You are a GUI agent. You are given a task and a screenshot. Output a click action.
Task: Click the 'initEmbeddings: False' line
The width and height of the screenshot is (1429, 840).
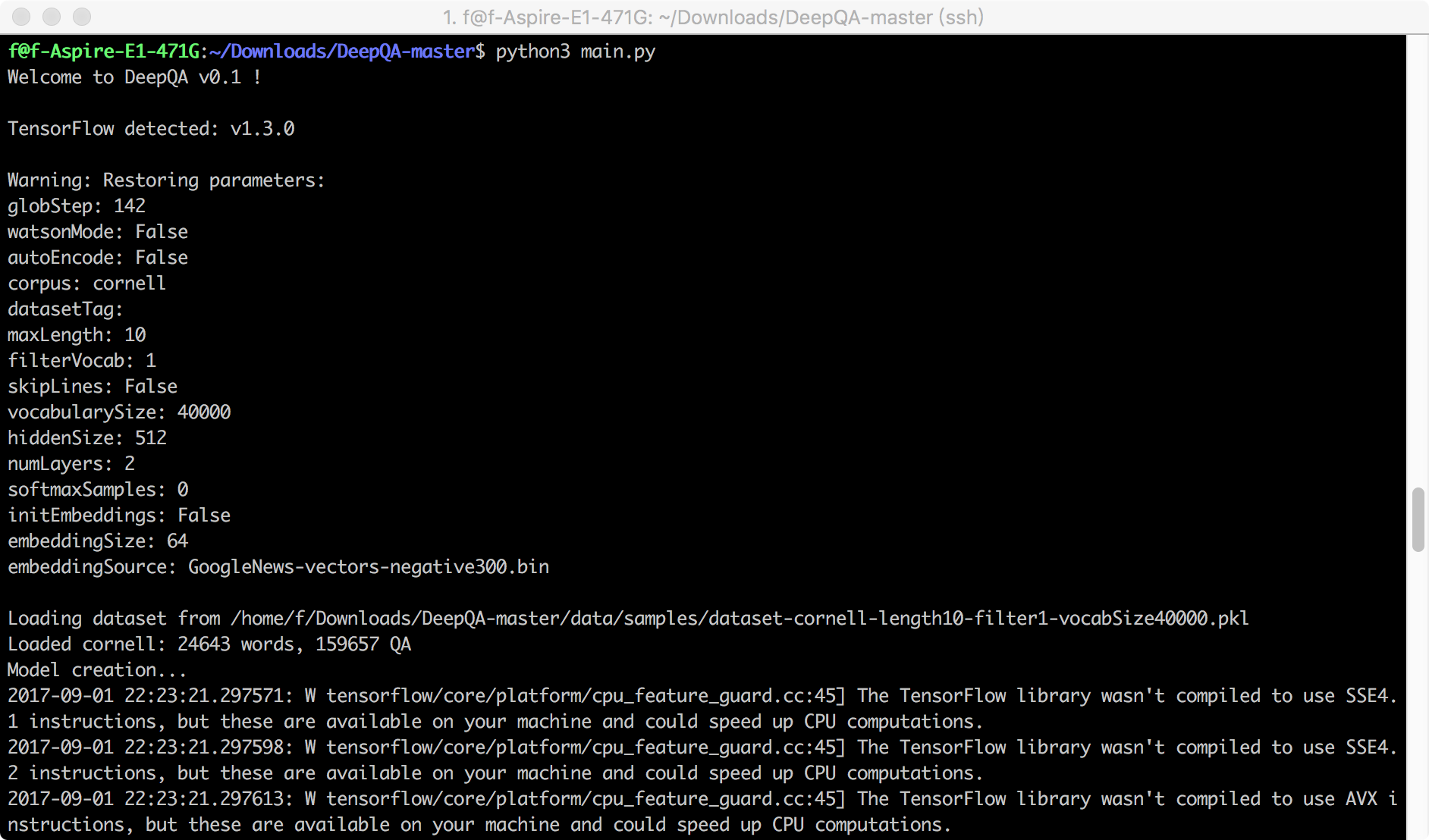[x=119, y=516]
